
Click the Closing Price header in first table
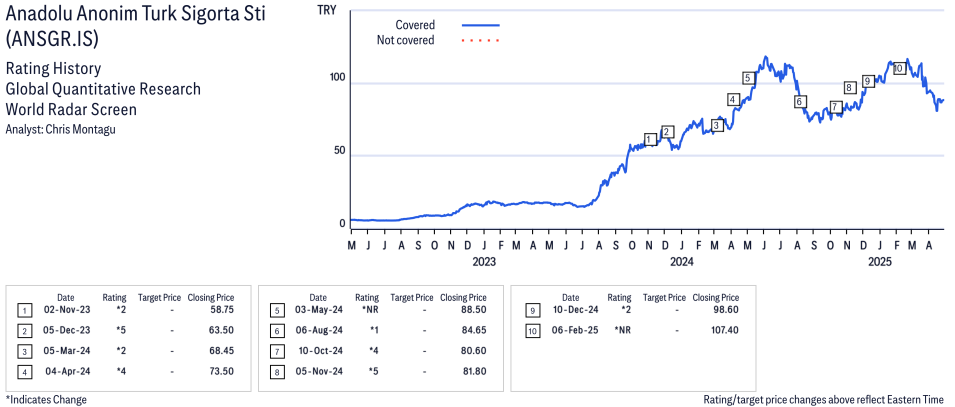211,298
